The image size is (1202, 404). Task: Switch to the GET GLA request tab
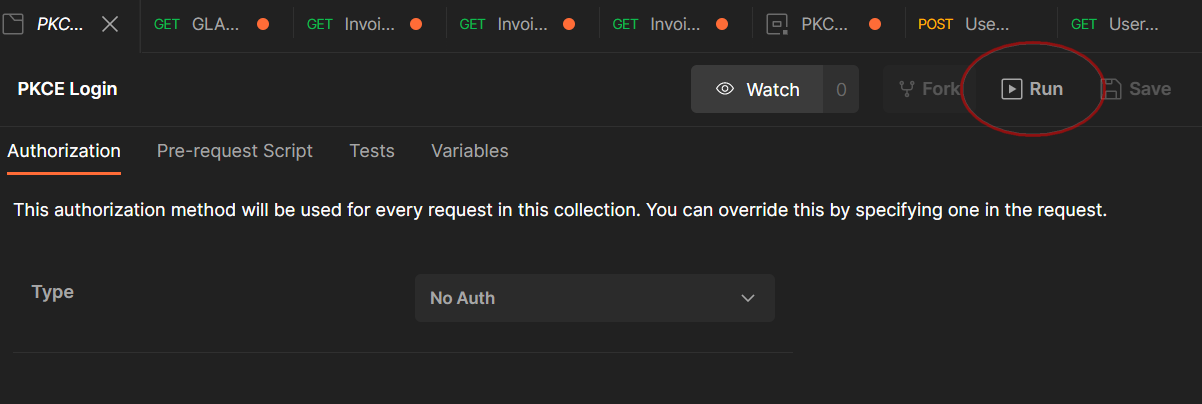point(205,24)
